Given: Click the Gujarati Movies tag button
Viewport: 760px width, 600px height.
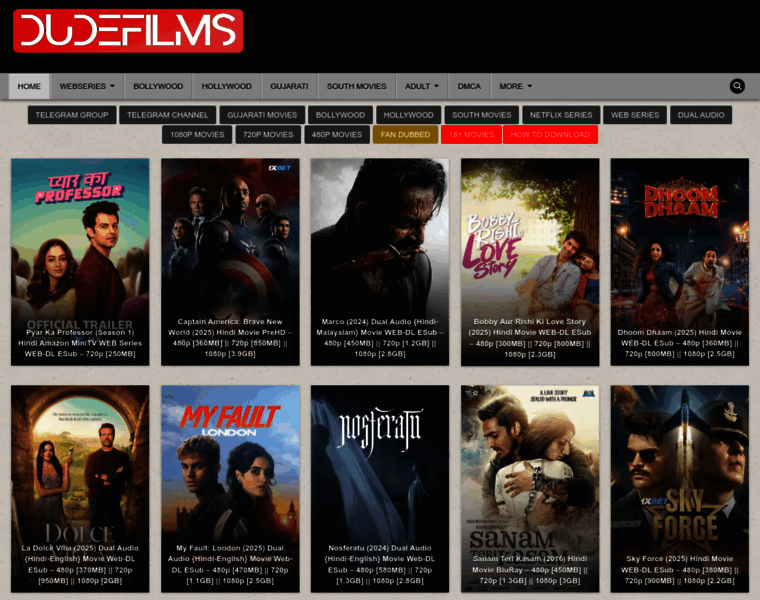Looking at the screenshot, I should tap(262, 115).
